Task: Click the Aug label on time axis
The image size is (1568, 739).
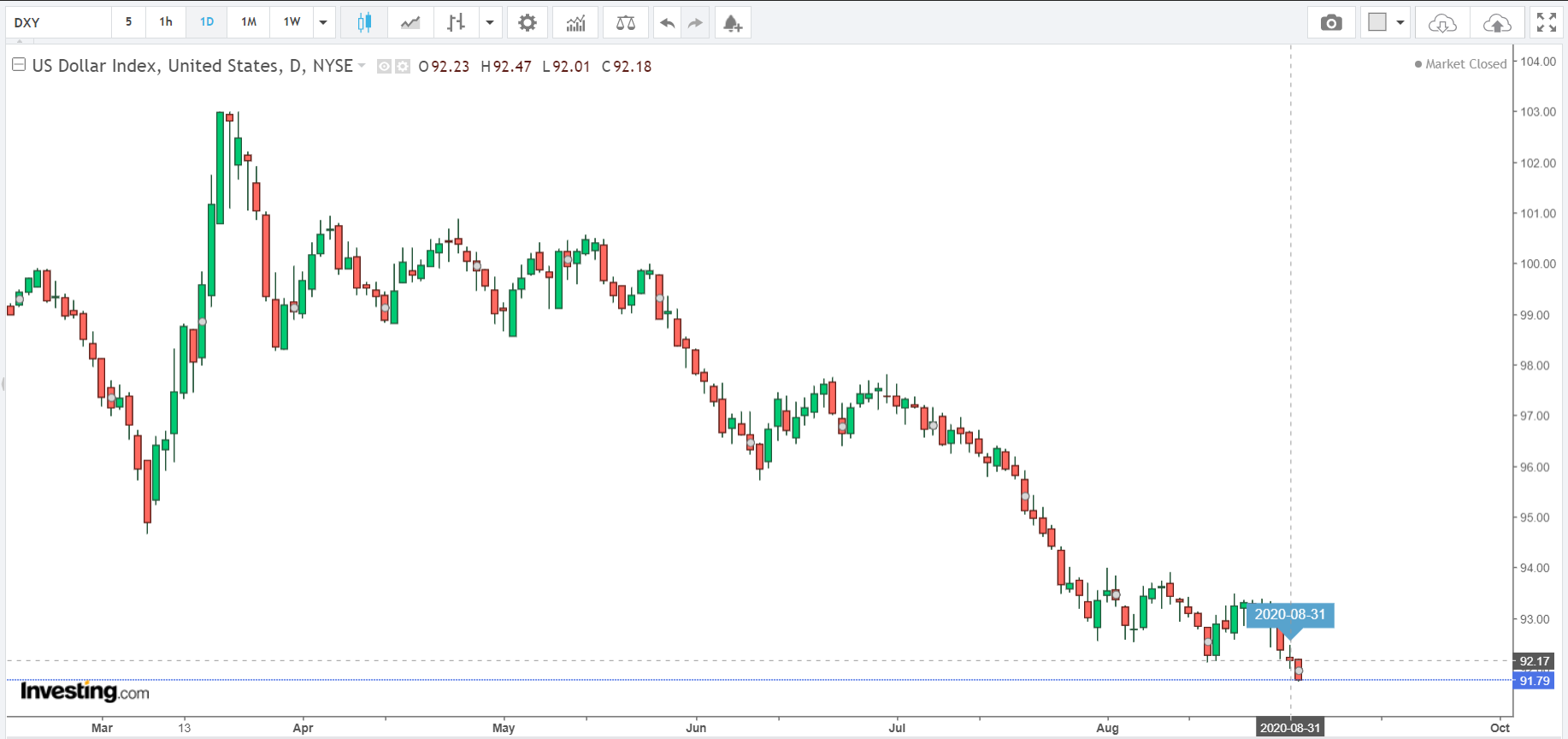Action: point(1107,728)
